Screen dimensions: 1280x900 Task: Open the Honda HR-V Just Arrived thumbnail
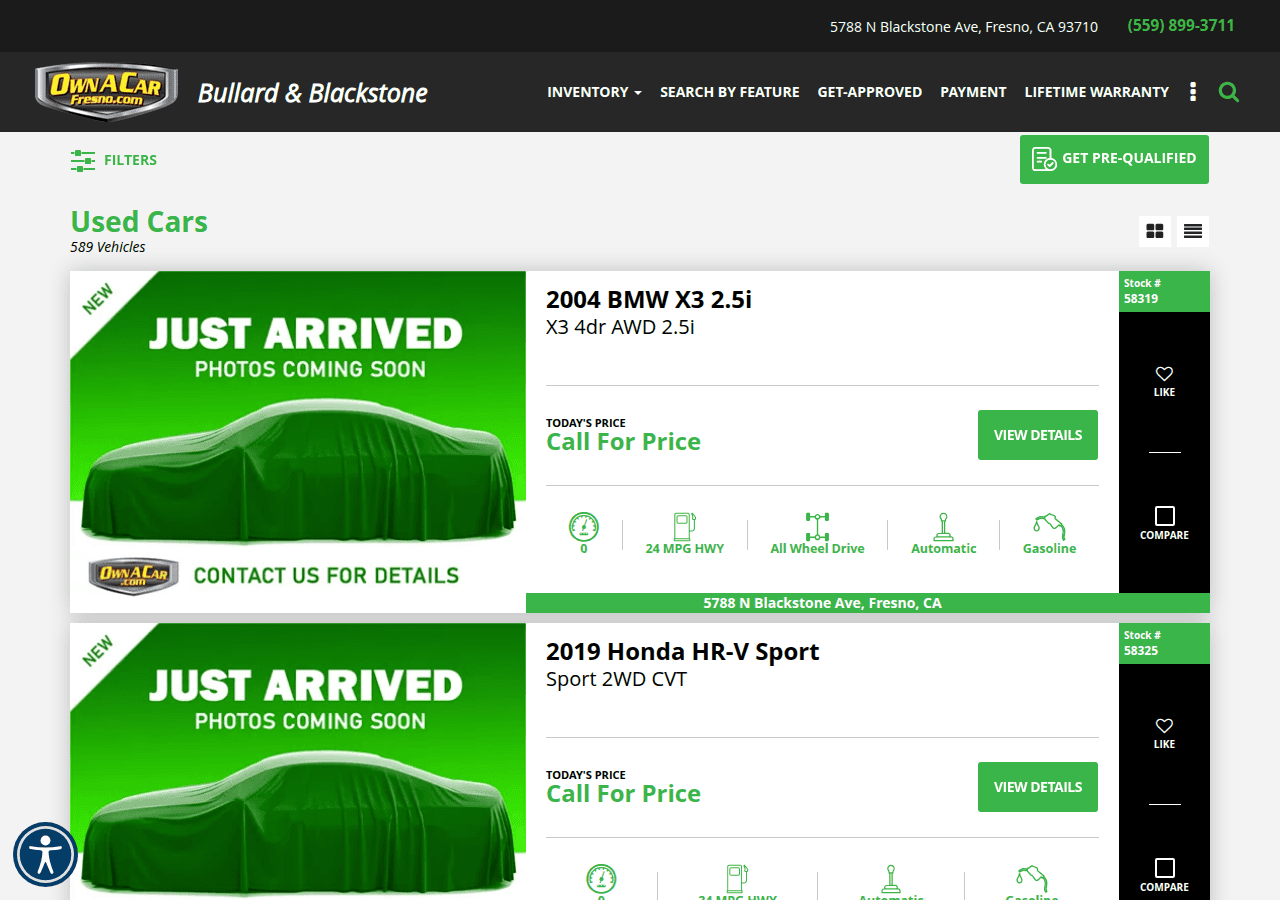tap(298, 761)
